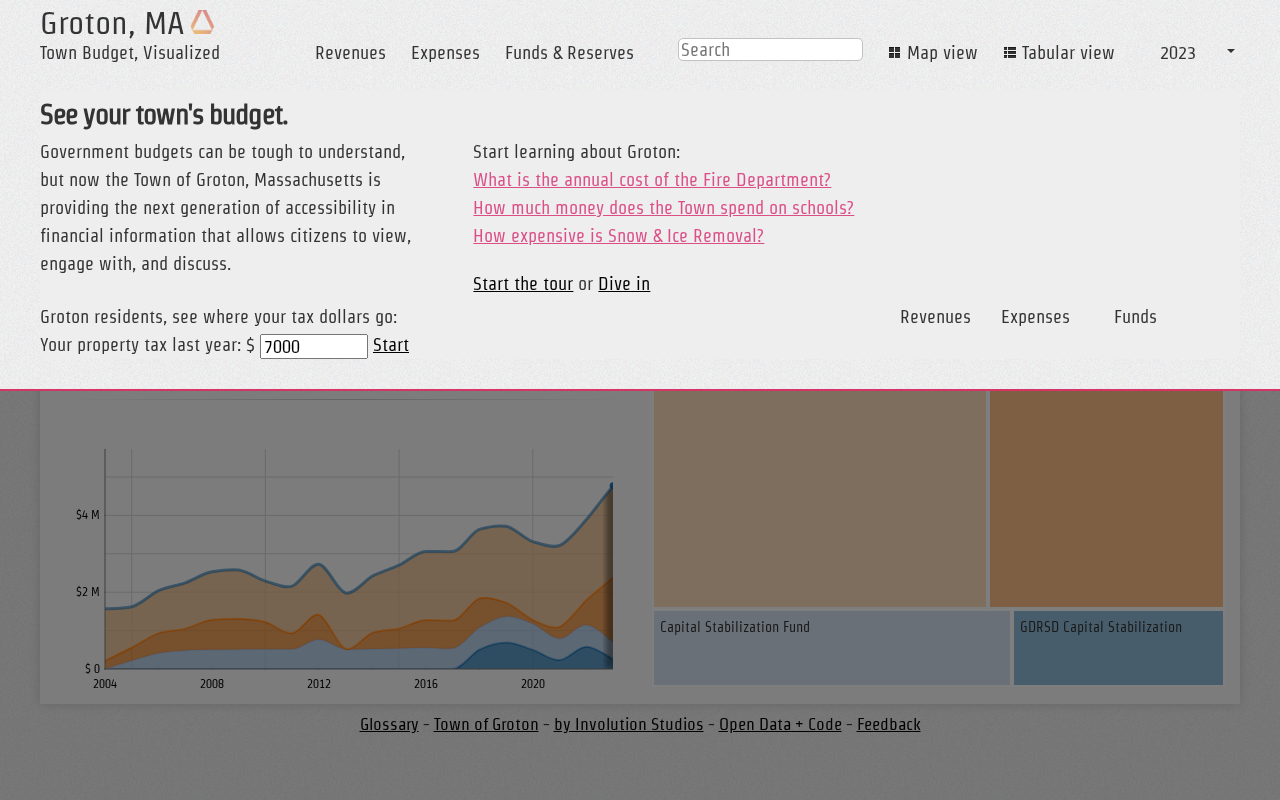This screenshot has height=800, width=1280.
Task: Click the Tabular view list icon
Action: click(1010, 53)
